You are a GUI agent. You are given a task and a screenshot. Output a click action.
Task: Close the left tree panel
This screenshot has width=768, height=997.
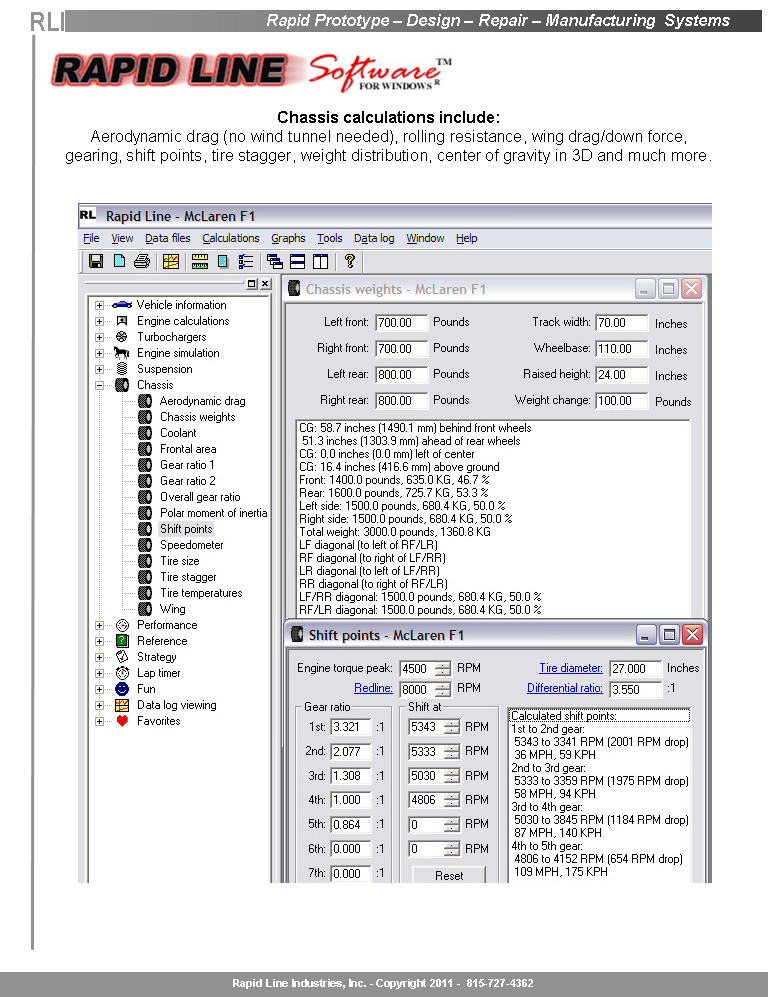[265, 284]
